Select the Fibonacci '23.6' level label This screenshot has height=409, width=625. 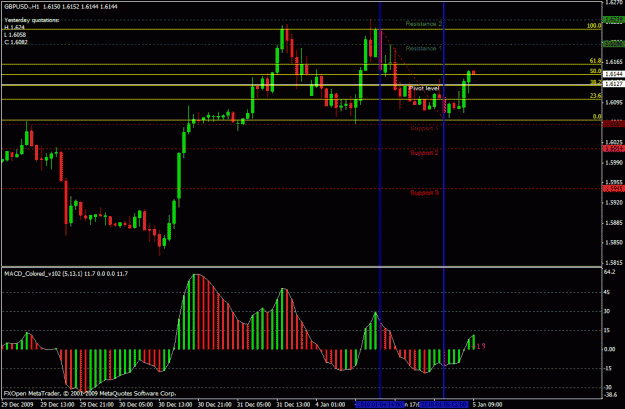click(595, 96)
